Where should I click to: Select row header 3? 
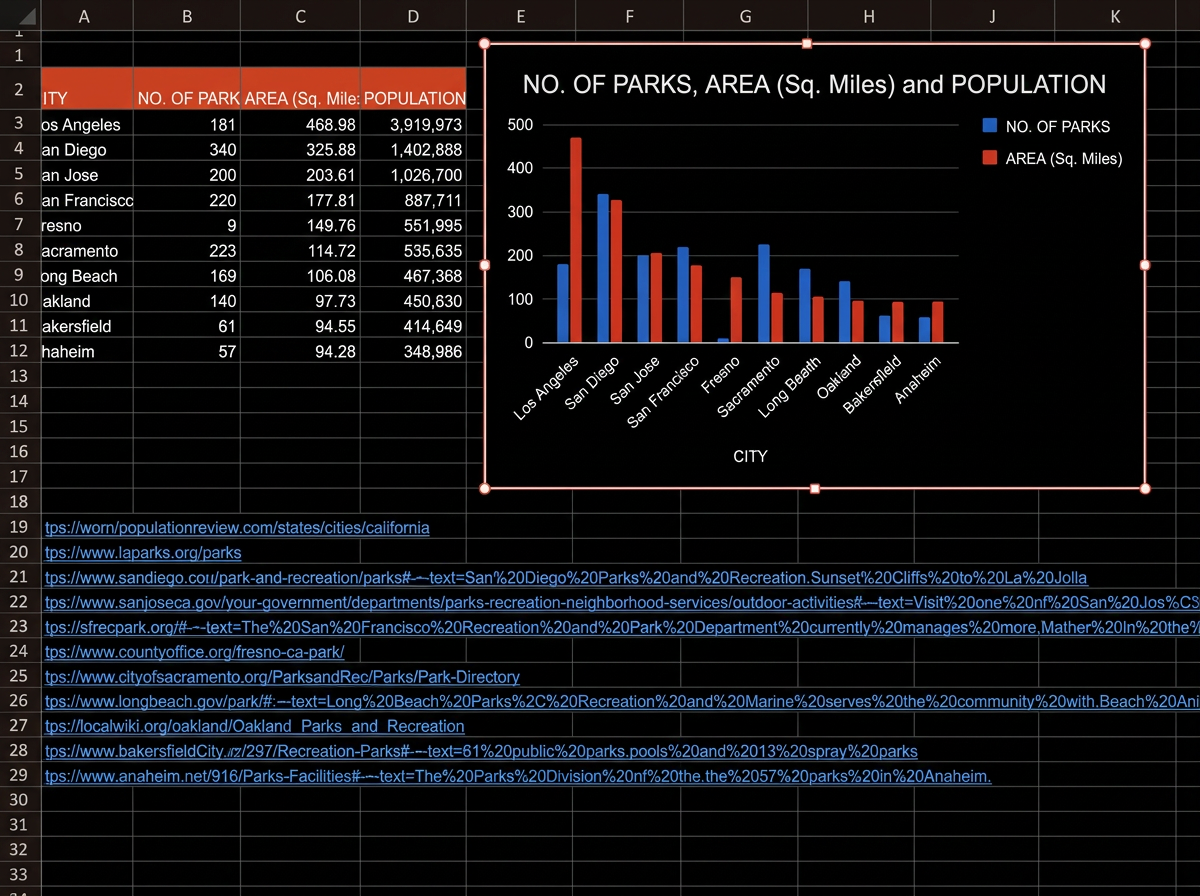pos(19,124)
